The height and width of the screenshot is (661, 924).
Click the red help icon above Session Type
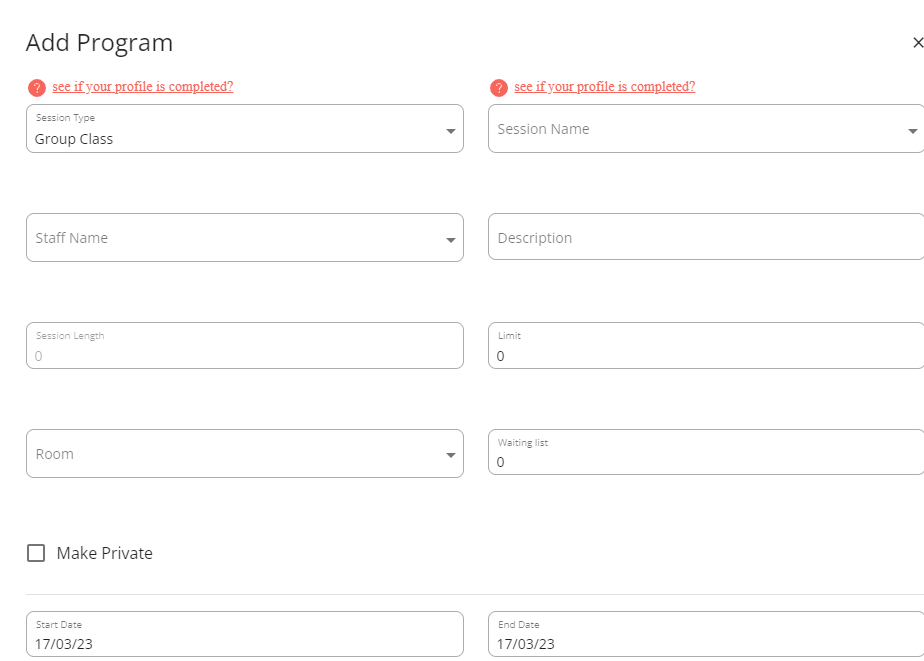[37, 88]
